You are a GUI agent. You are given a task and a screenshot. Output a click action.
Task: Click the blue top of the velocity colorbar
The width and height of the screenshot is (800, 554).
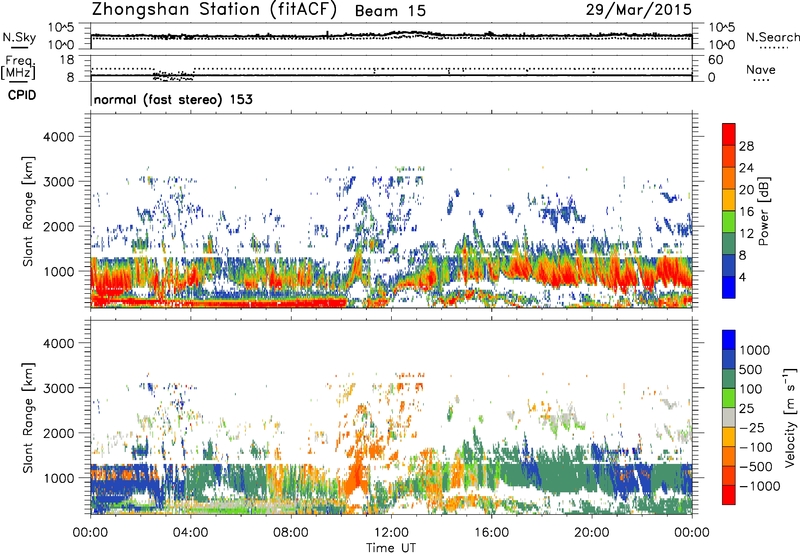[729, 340]
